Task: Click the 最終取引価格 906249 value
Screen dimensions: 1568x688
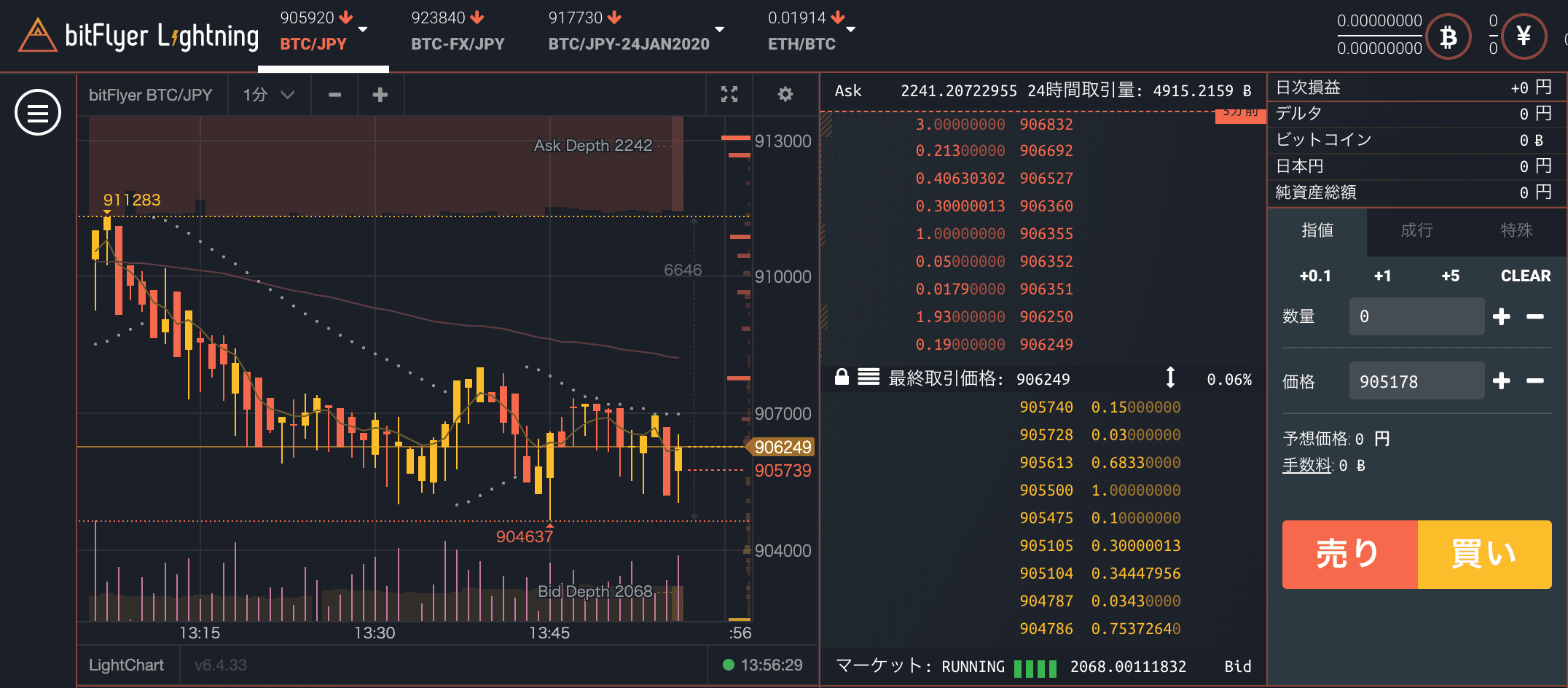Action: point(1043,379)
